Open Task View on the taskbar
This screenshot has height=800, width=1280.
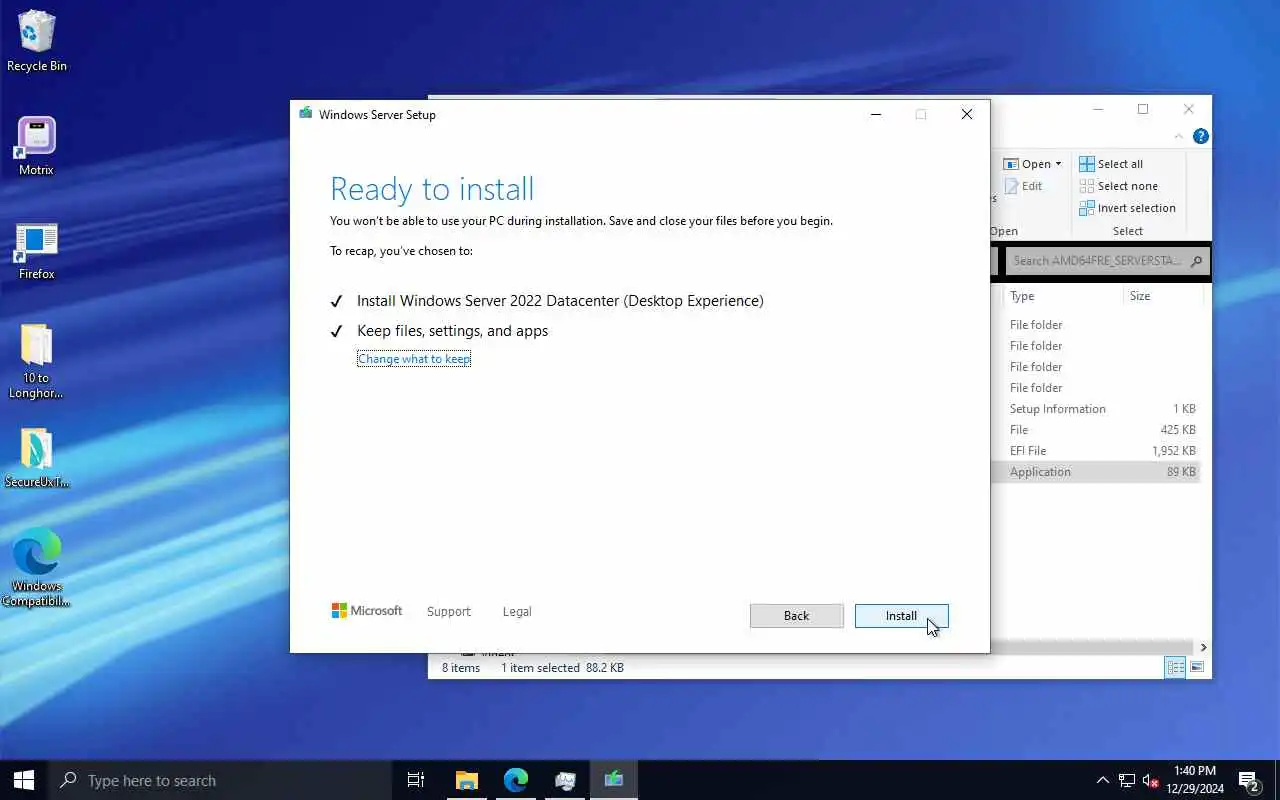(416, 780)
